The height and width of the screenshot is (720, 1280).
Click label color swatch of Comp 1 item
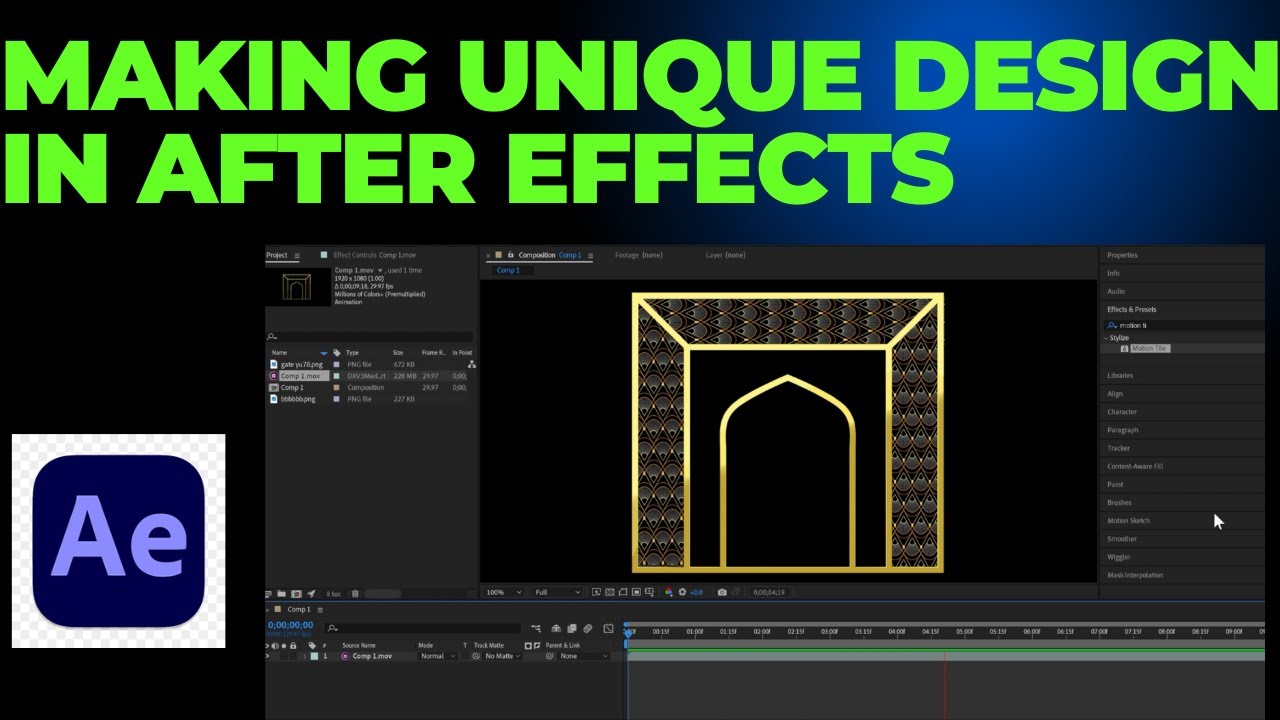(x=337, y=387)
